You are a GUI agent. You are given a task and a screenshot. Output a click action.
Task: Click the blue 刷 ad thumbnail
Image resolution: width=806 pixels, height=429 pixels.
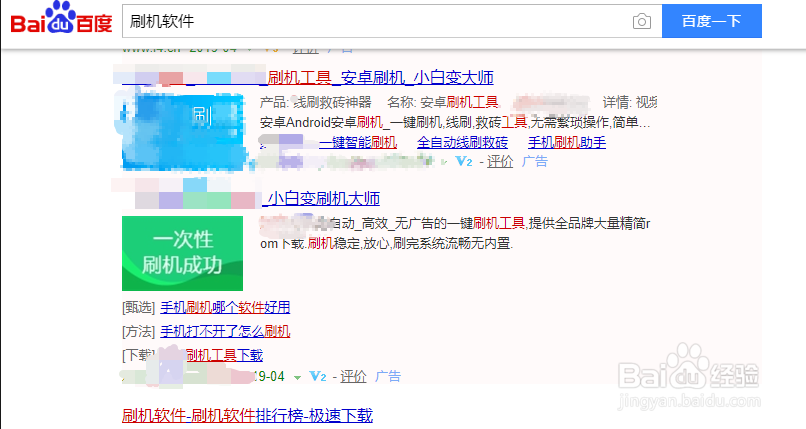(182, 132)
